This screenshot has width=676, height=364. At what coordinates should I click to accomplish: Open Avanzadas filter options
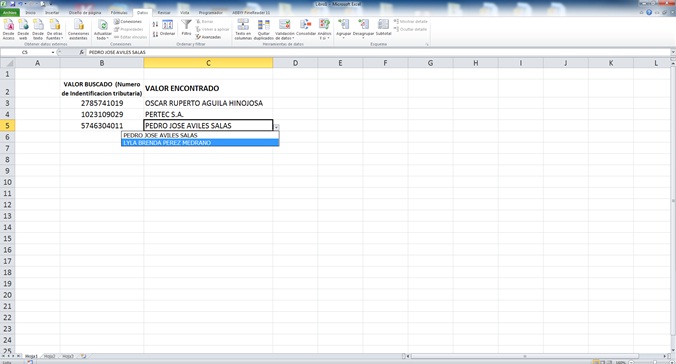209,37
